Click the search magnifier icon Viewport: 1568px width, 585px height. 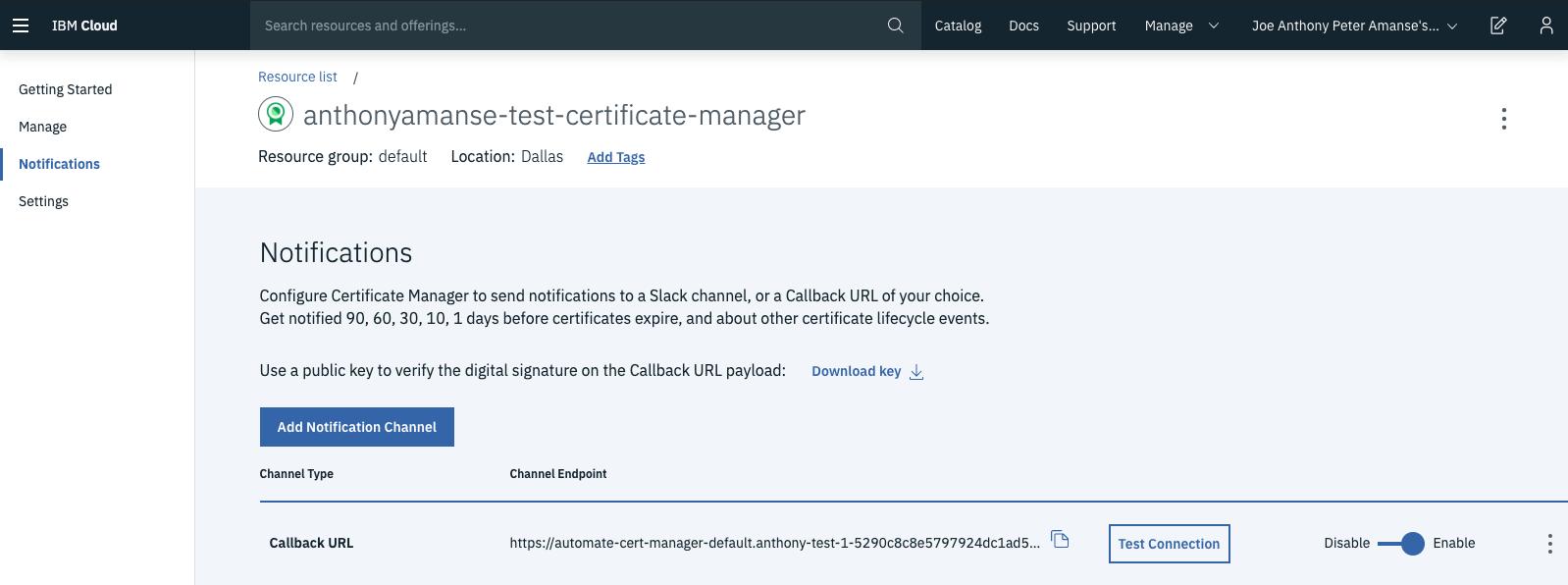[x=895, y=26]
